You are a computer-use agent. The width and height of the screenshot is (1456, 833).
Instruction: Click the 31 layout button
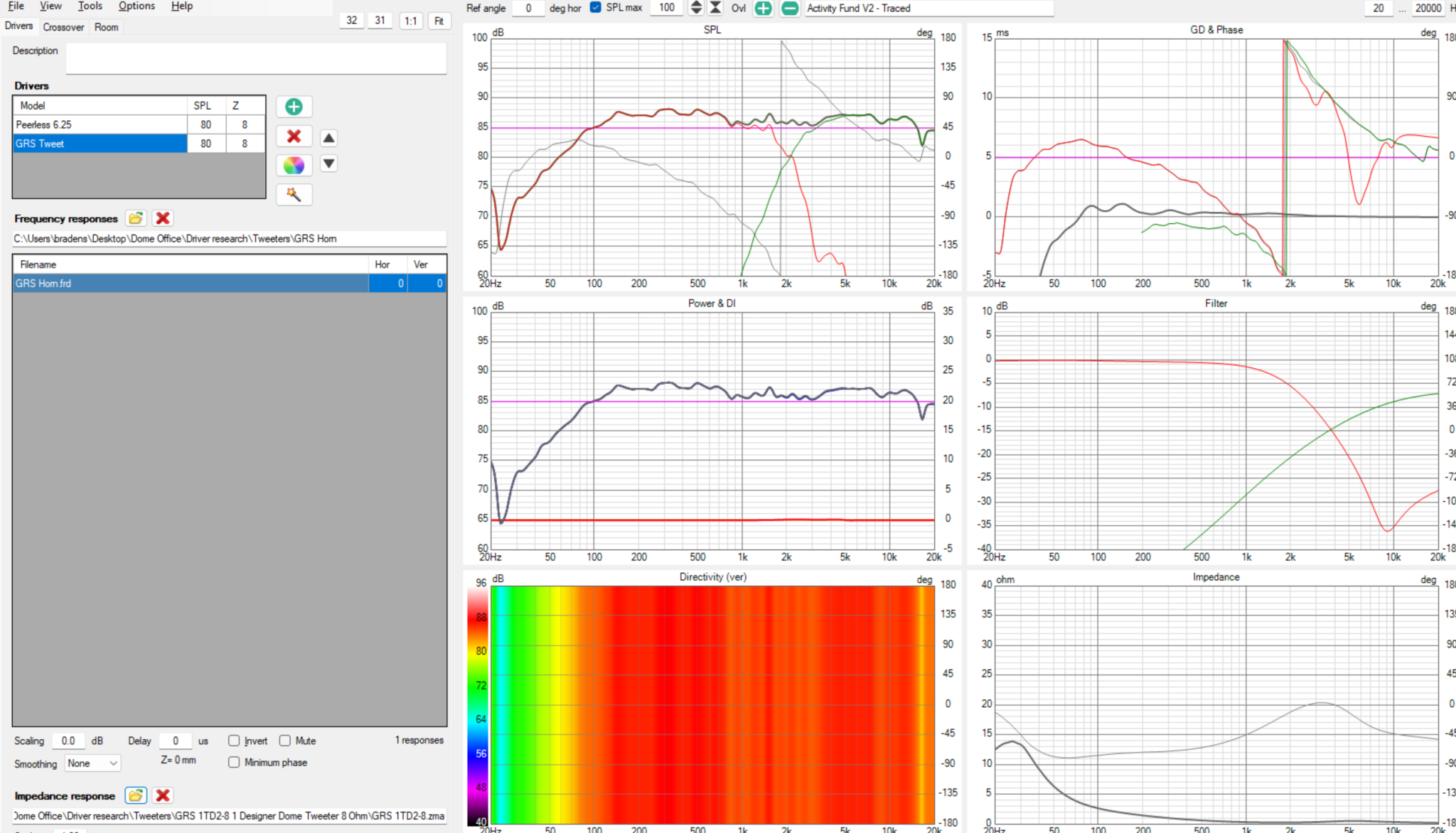[x=380, y=21]
